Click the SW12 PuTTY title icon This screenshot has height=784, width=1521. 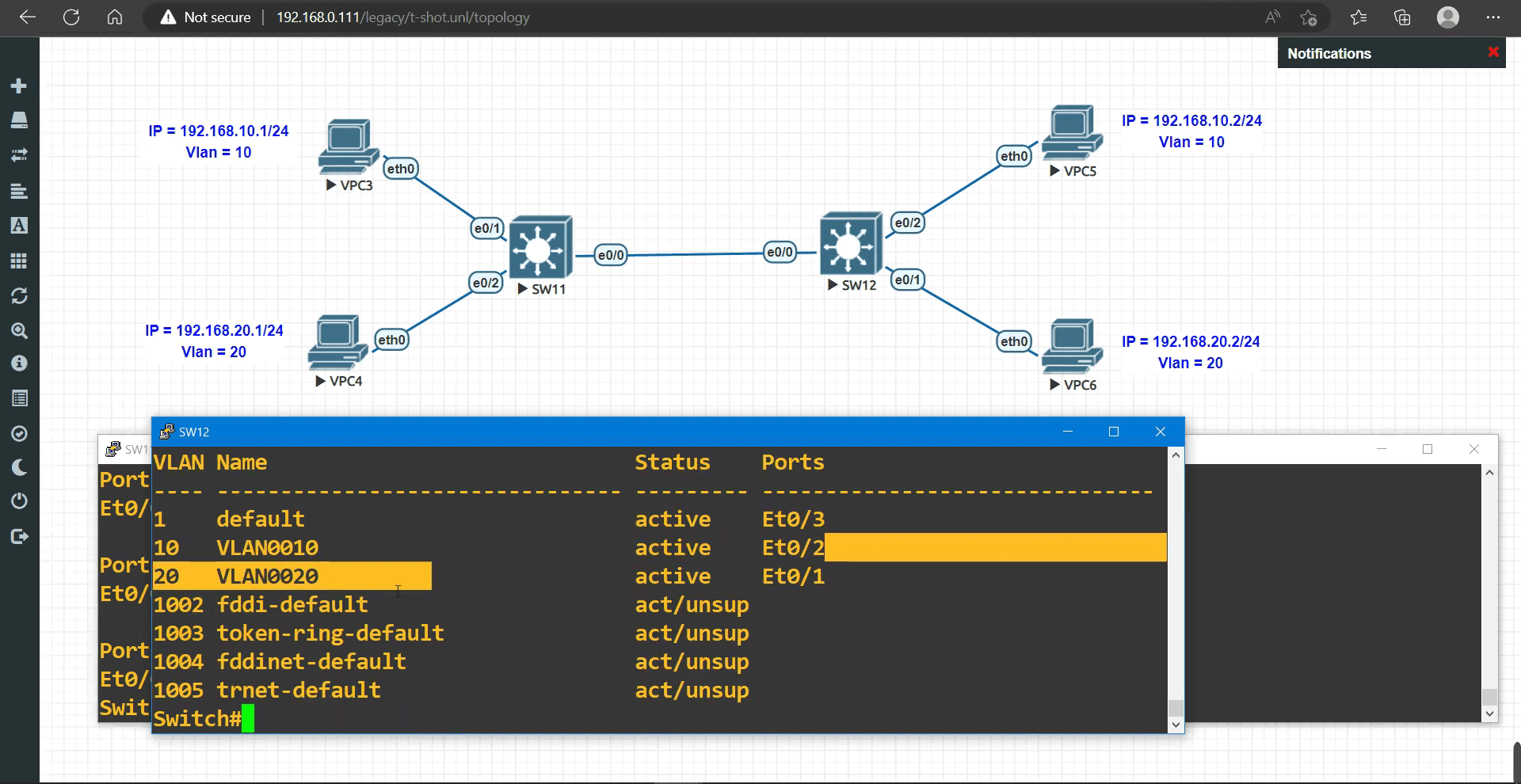[x=166, y=432]
